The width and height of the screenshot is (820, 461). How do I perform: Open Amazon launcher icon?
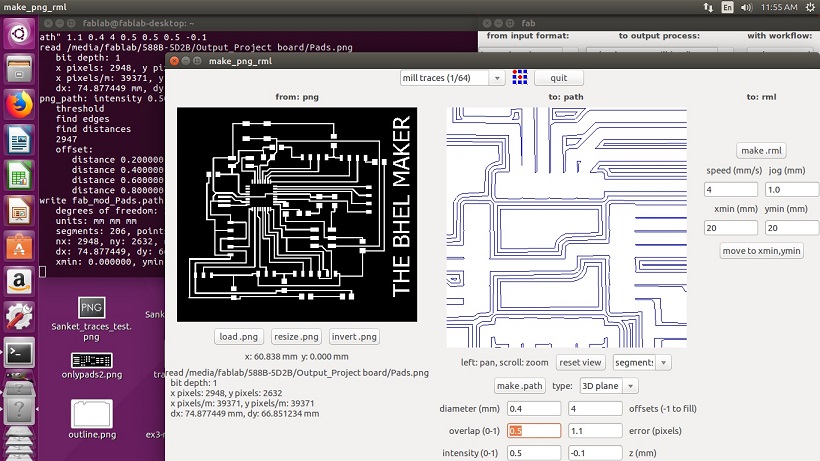19,282
